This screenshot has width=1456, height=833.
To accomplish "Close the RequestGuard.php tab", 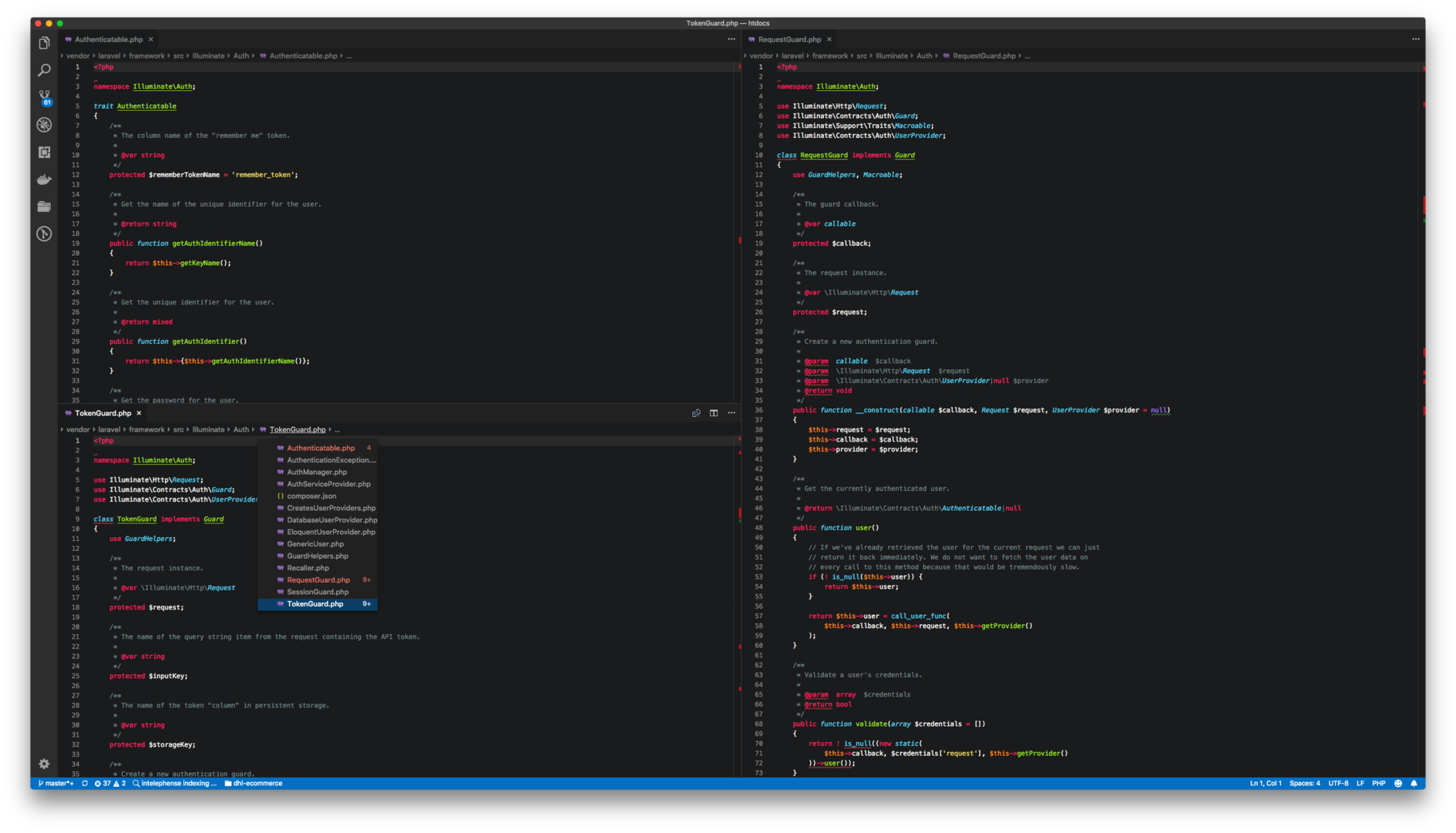I will (829, 39).
